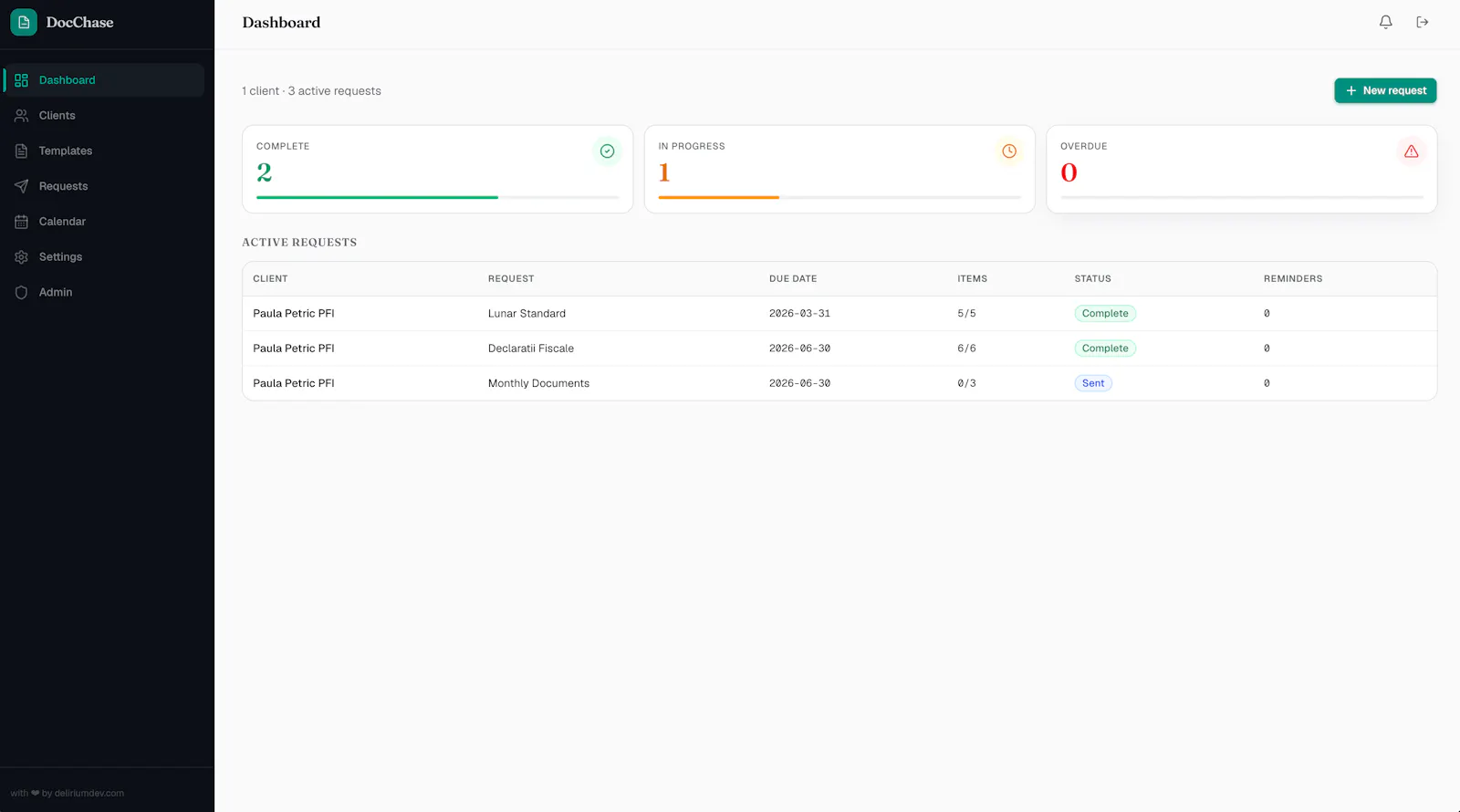Image resolution: width=1460 pixels, height=812 pixels.
Task: Click Complete badge in Declaratii Fiscale row
Action: coord(1105,349)
